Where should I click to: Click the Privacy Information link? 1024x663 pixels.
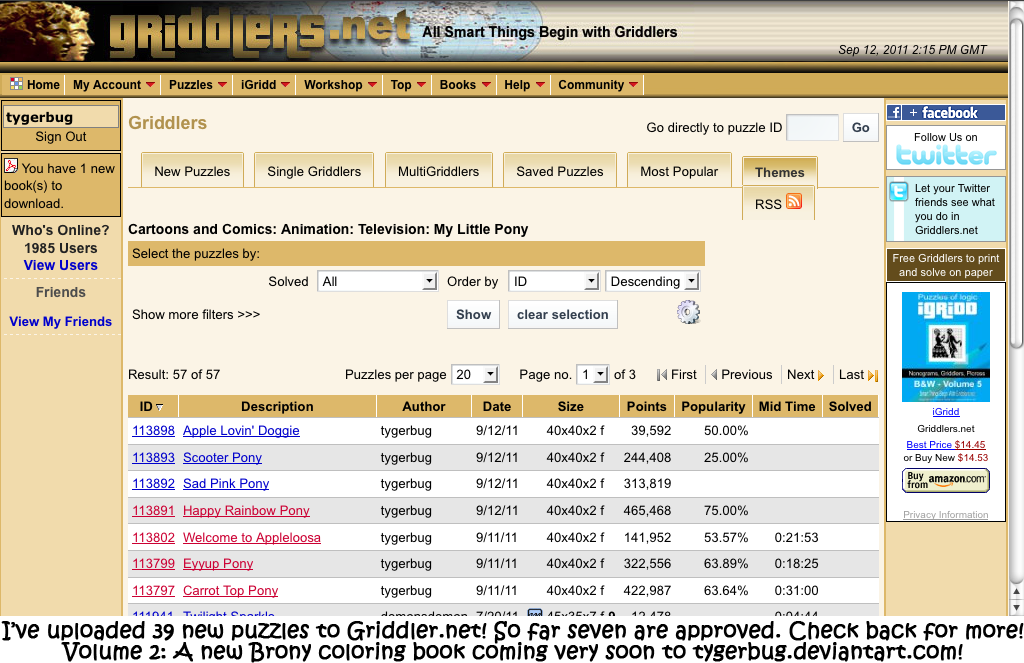946,515
